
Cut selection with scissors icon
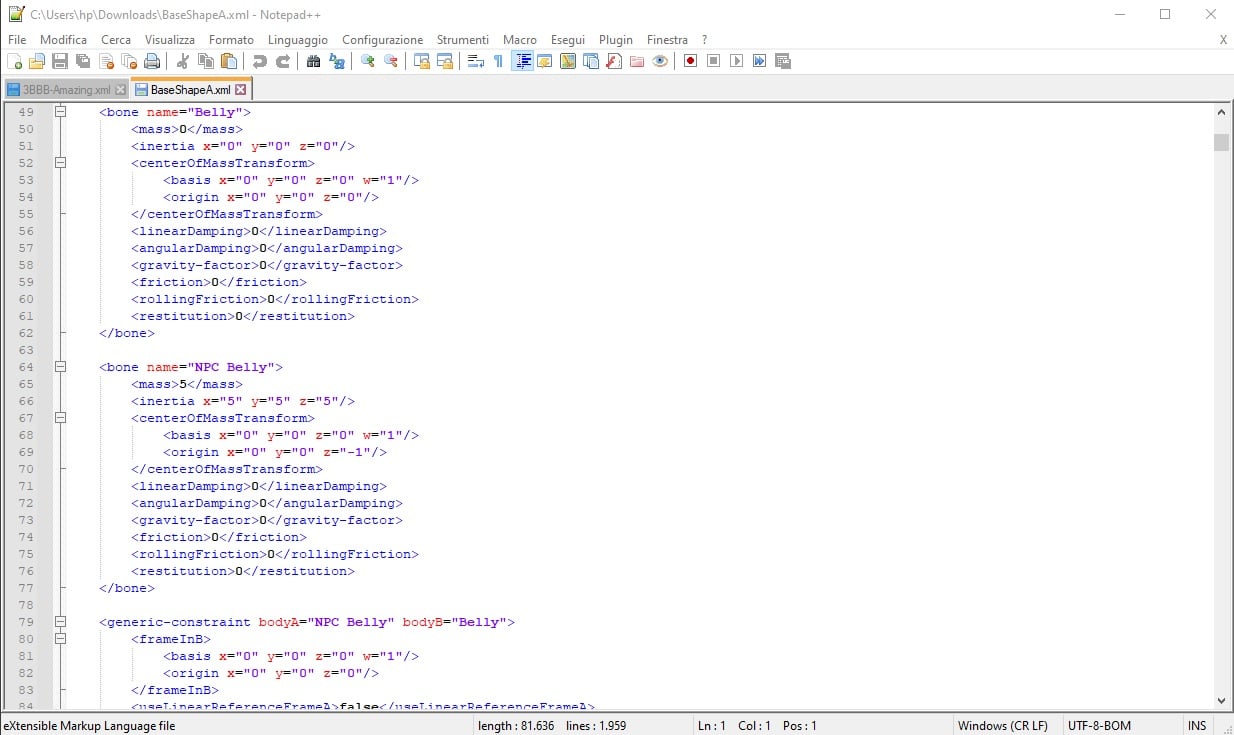tap(183, 61)
